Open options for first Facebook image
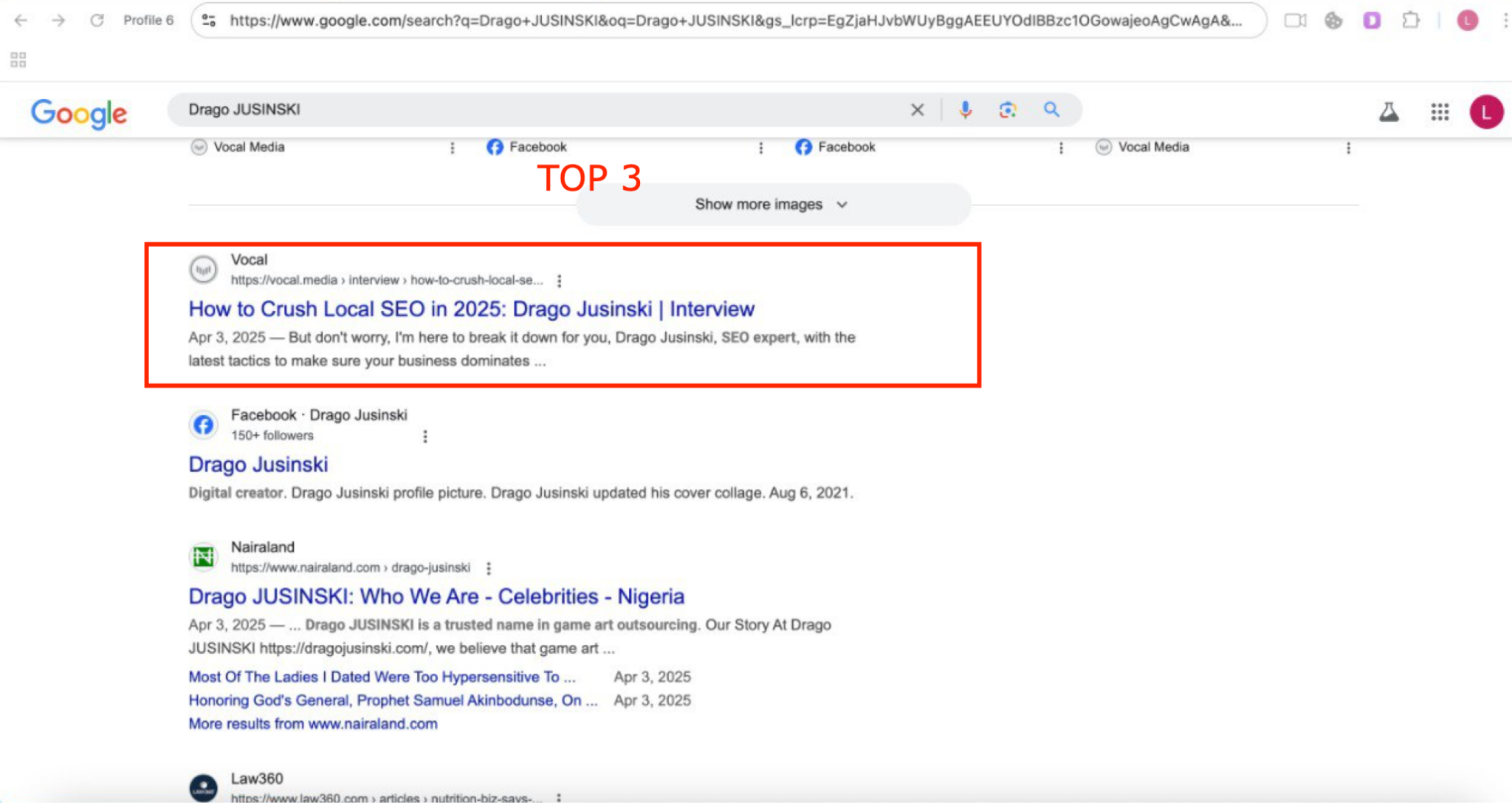The width and height of the screenshot is (1512, 803). [x=761, y=148]
